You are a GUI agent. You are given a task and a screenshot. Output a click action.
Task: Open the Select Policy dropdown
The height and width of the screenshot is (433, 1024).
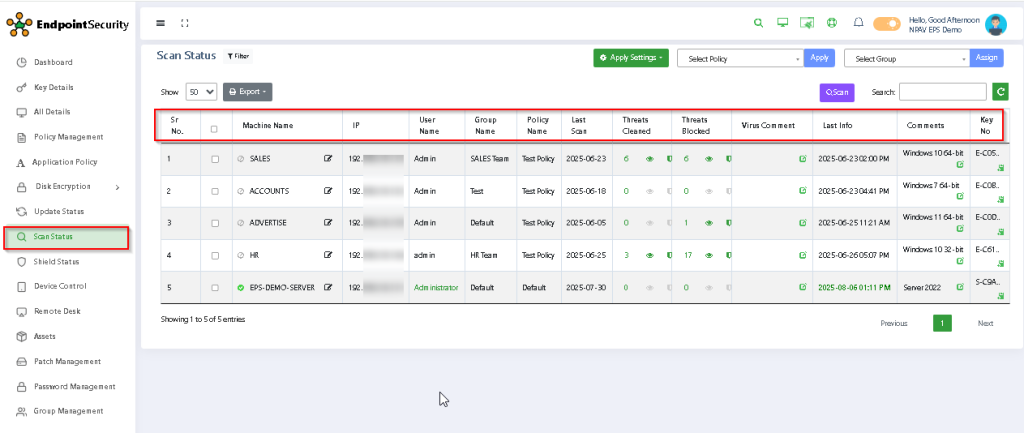[740, 59]
